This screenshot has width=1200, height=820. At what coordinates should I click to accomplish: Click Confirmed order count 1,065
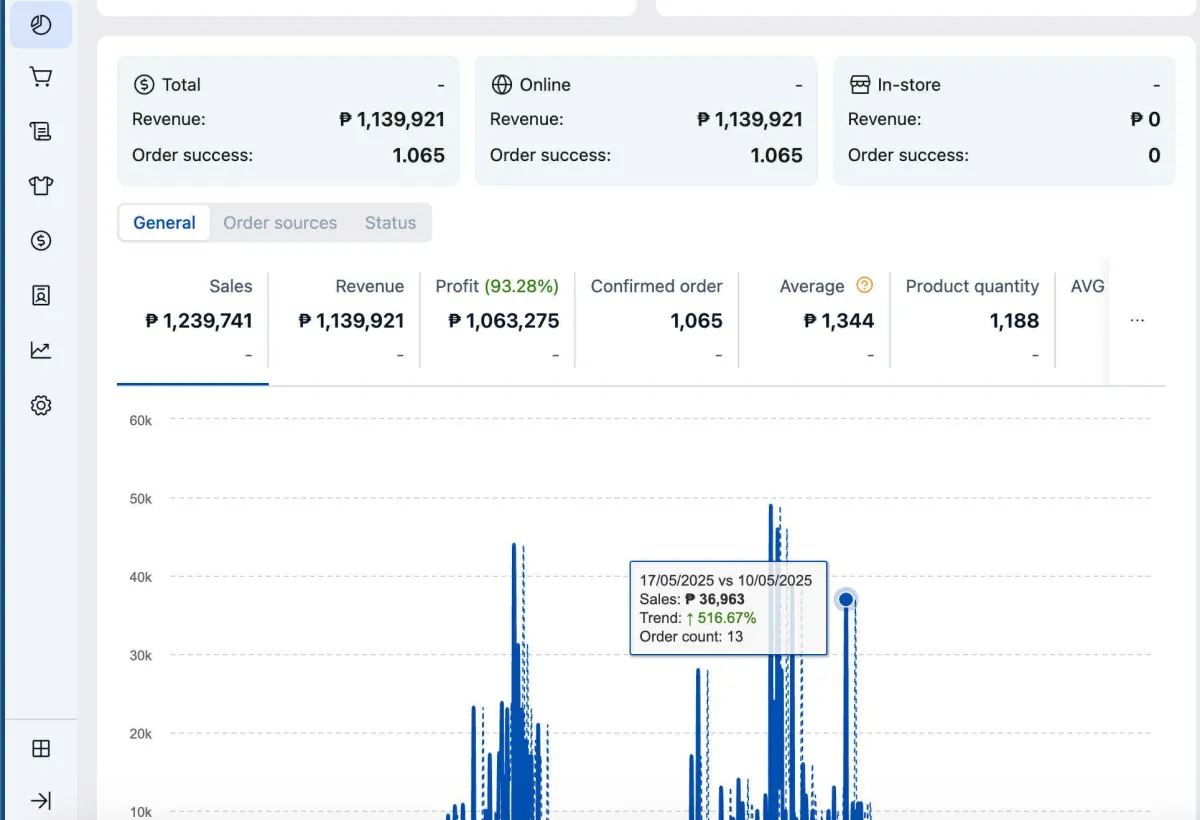696,321
